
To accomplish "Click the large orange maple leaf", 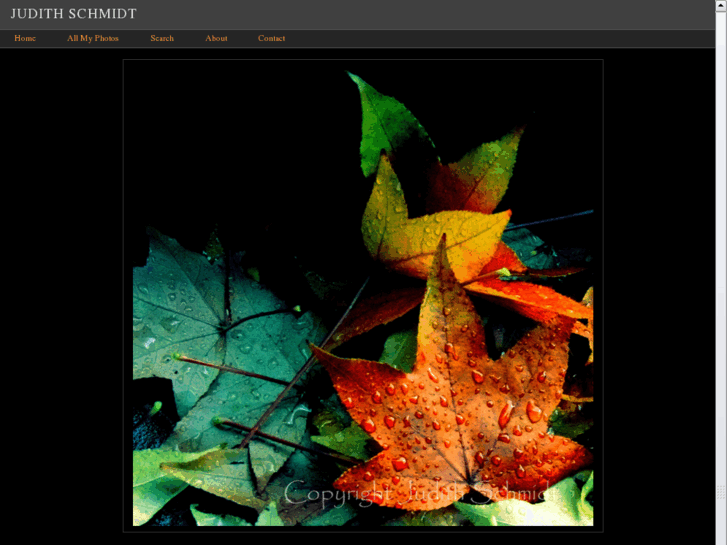I will coord(450,400).
